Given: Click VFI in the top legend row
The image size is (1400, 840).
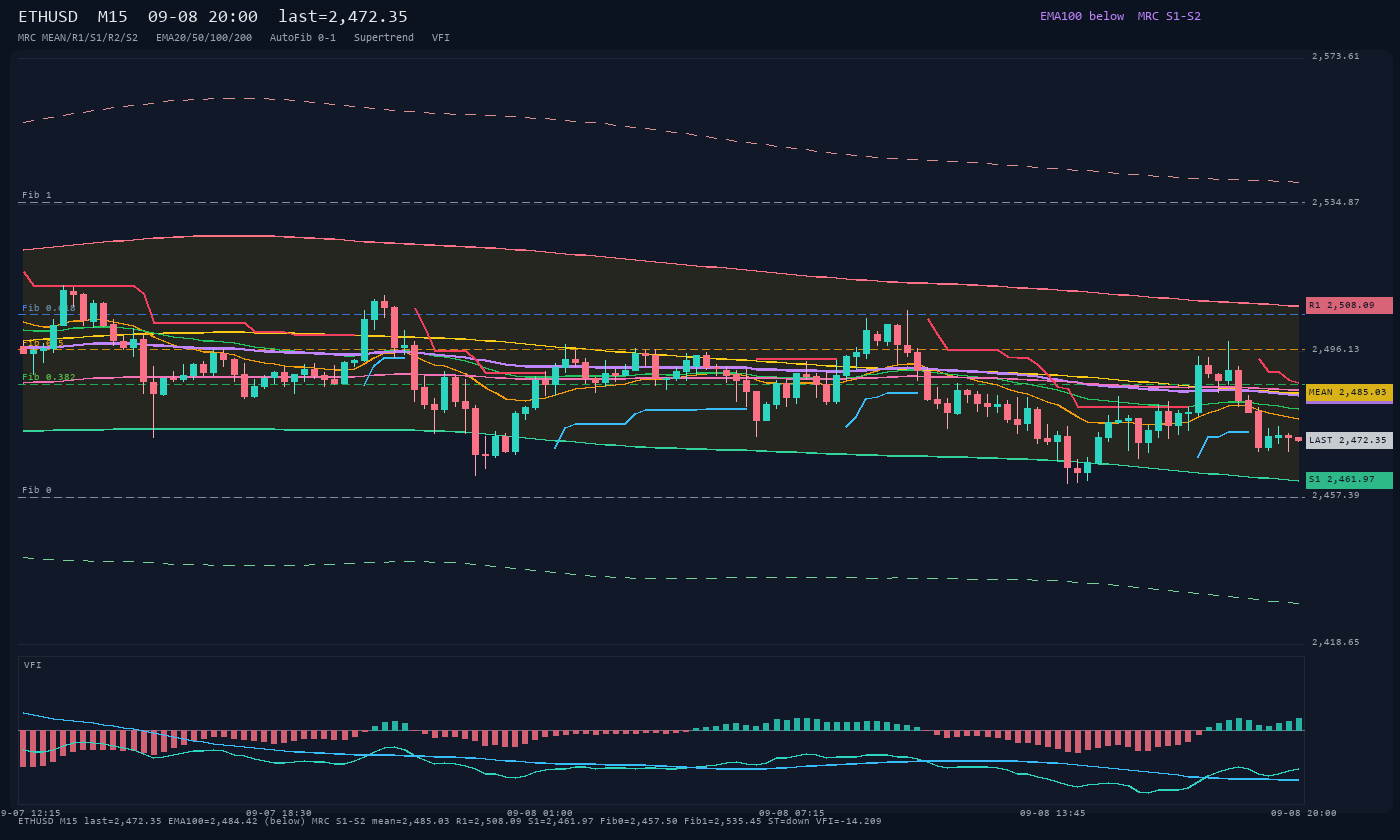Looking at the screenshot, I should click(441, 38).
